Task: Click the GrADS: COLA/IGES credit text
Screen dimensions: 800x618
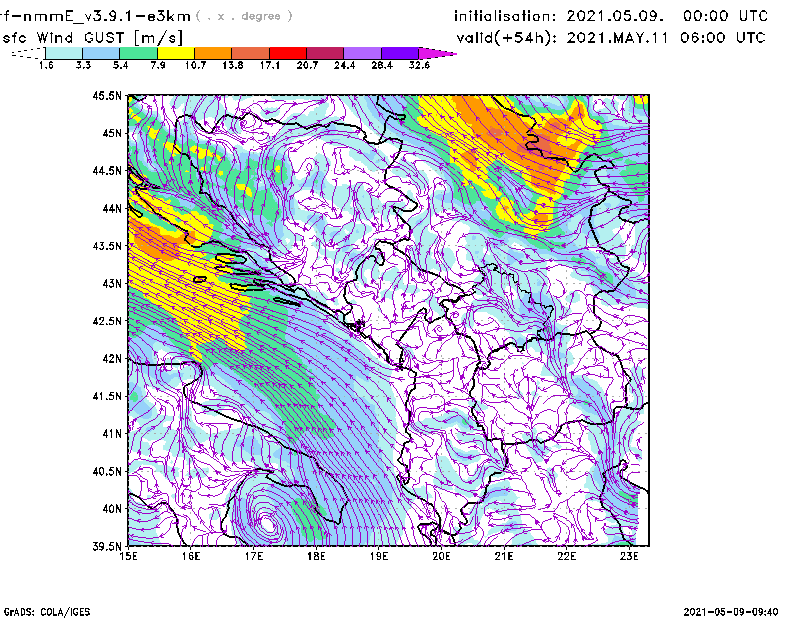Action: pos(47,612)
